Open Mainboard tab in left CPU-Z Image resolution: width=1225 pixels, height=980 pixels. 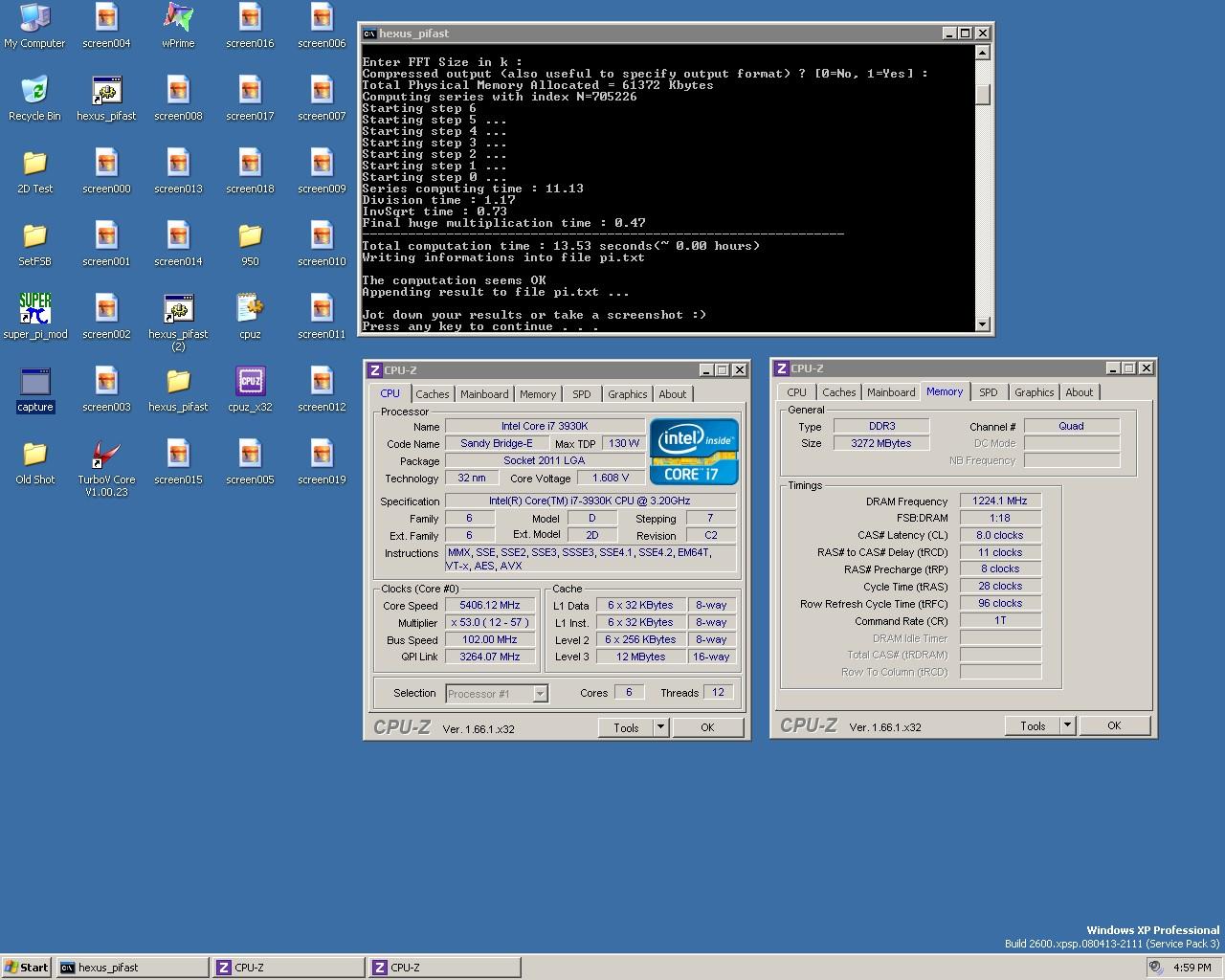(484, 394)
